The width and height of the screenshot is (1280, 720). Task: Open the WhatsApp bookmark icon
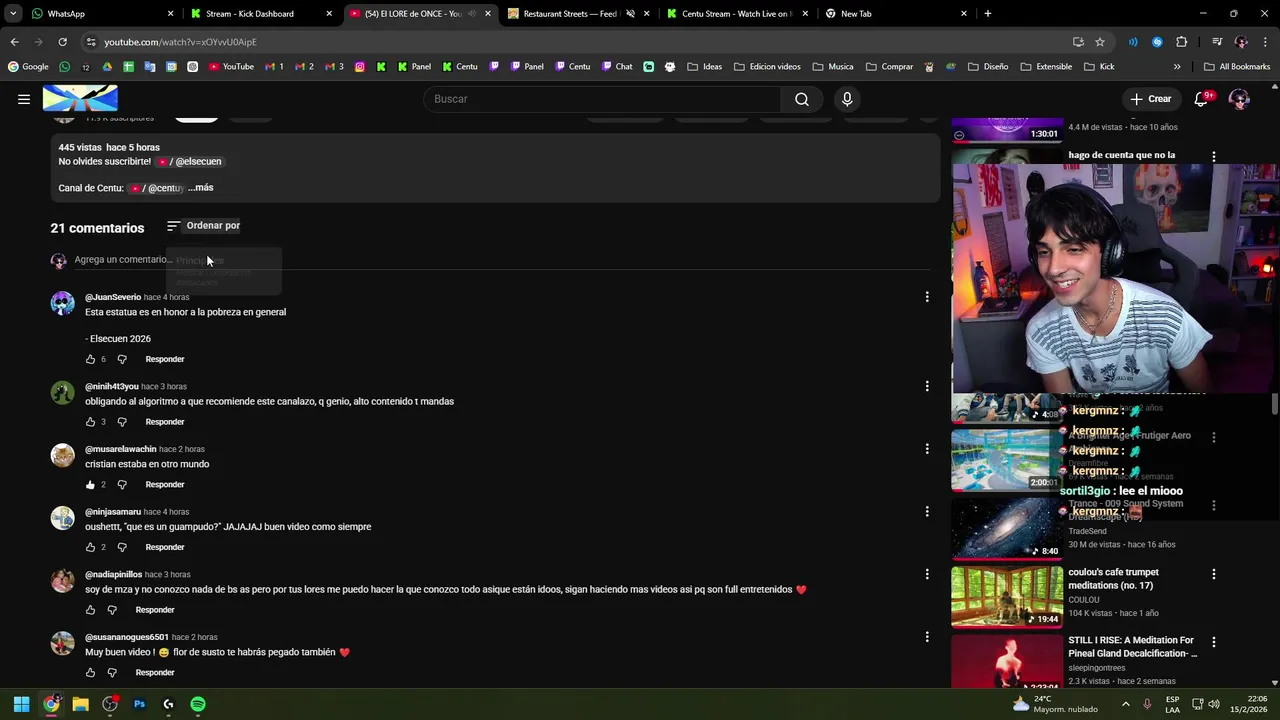65,67
